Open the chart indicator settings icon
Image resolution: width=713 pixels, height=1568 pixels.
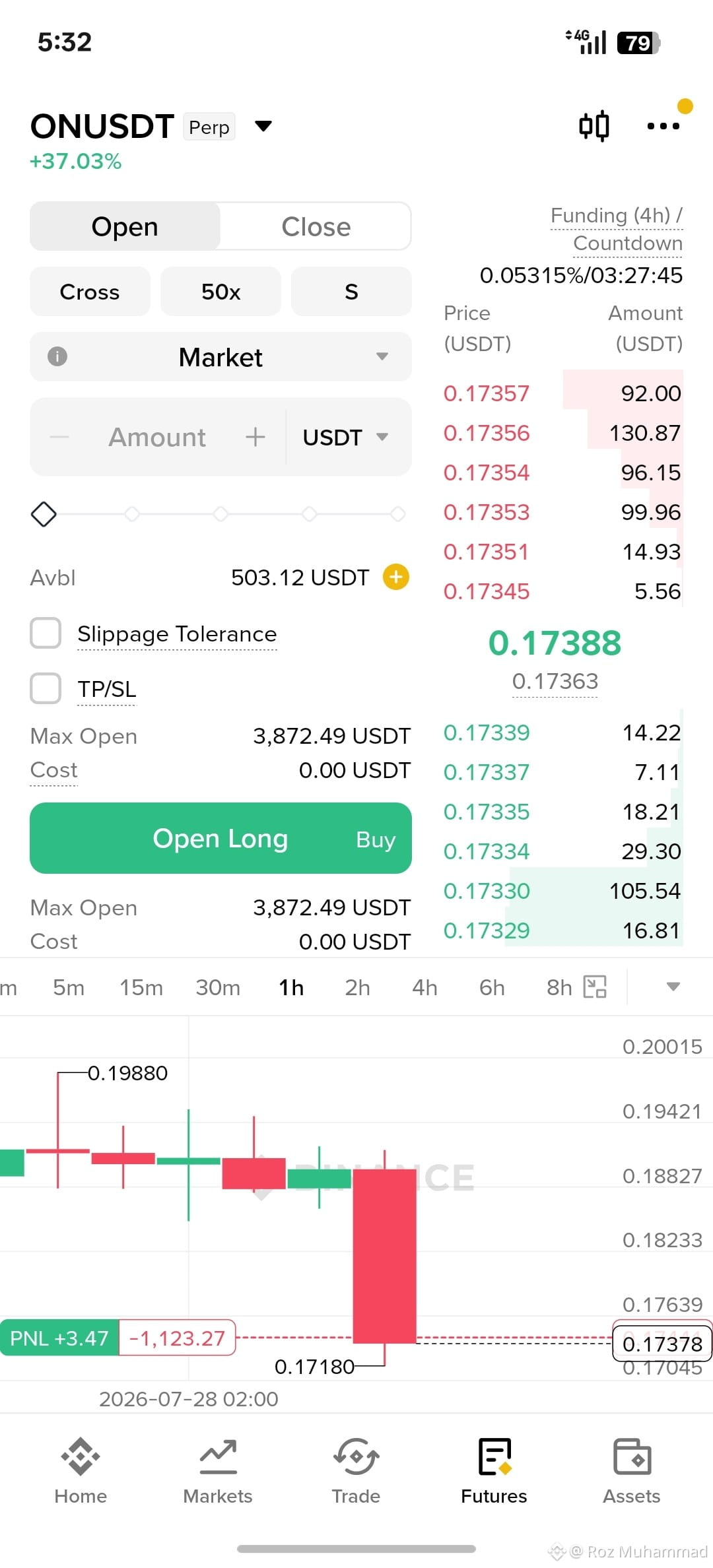coord(595,987)
